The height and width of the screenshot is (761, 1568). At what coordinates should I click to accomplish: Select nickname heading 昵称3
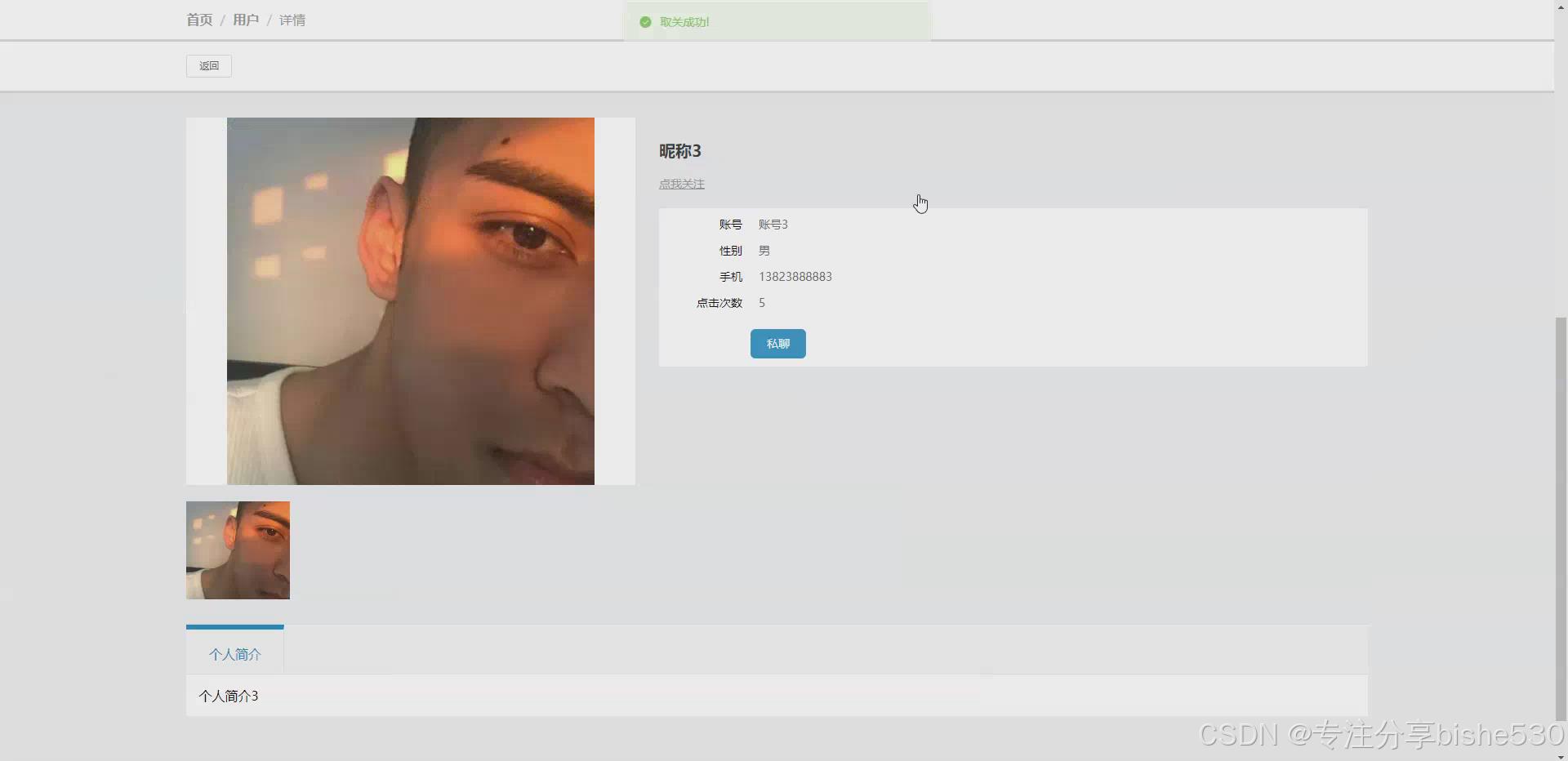point(680,151)
